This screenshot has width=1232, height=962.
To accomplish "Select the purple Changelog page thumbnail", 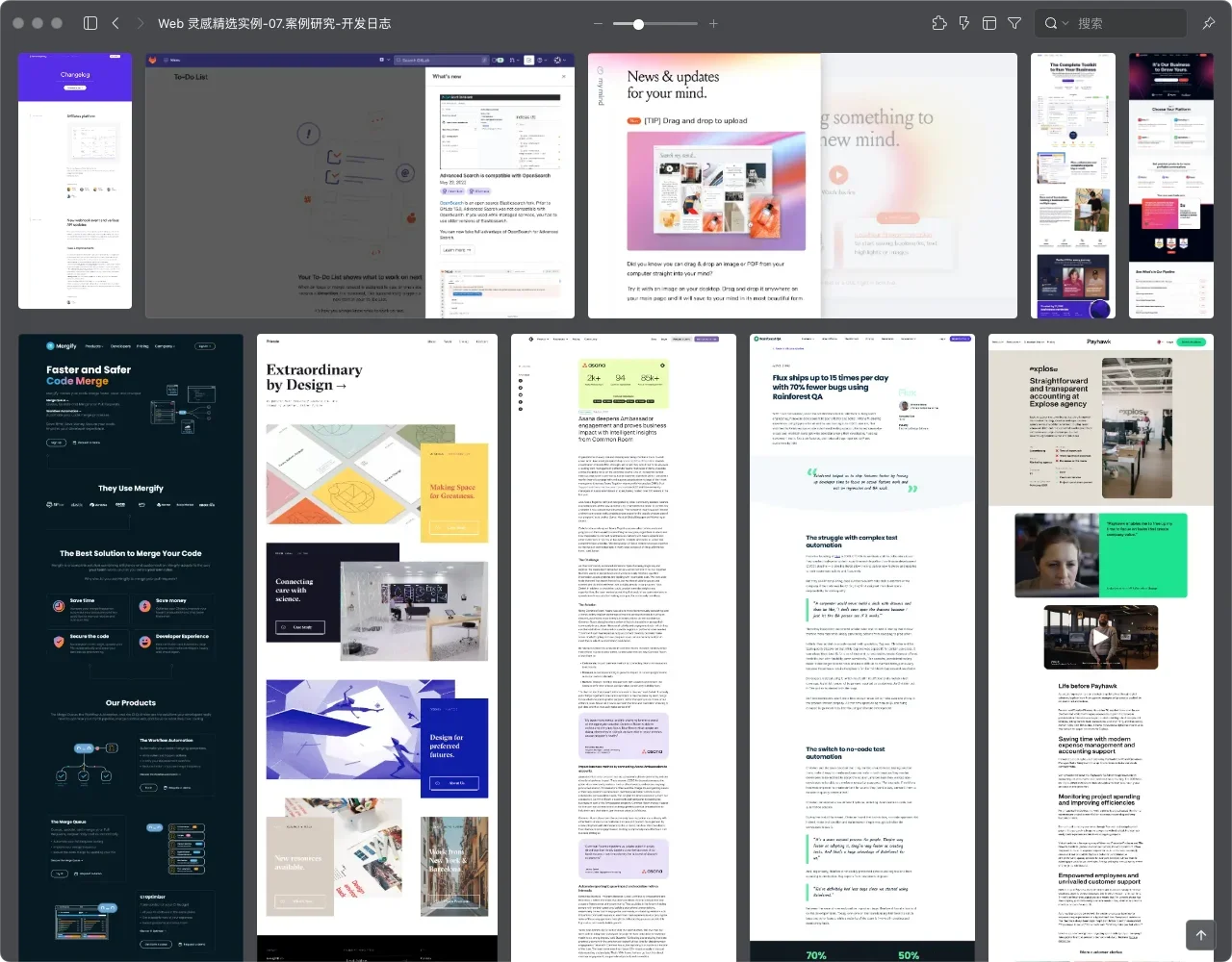I will [75, 181].
